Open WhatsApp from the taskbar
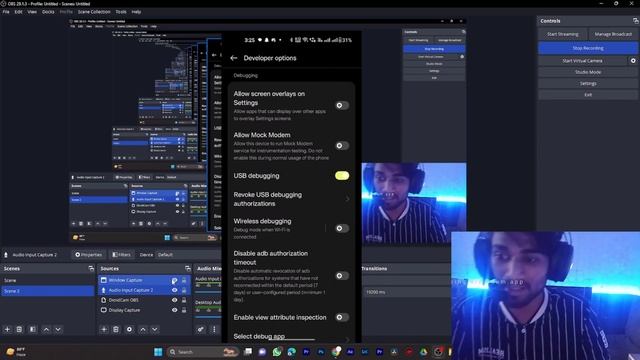Viewport: 640px width, 360px height. [277, 352]
